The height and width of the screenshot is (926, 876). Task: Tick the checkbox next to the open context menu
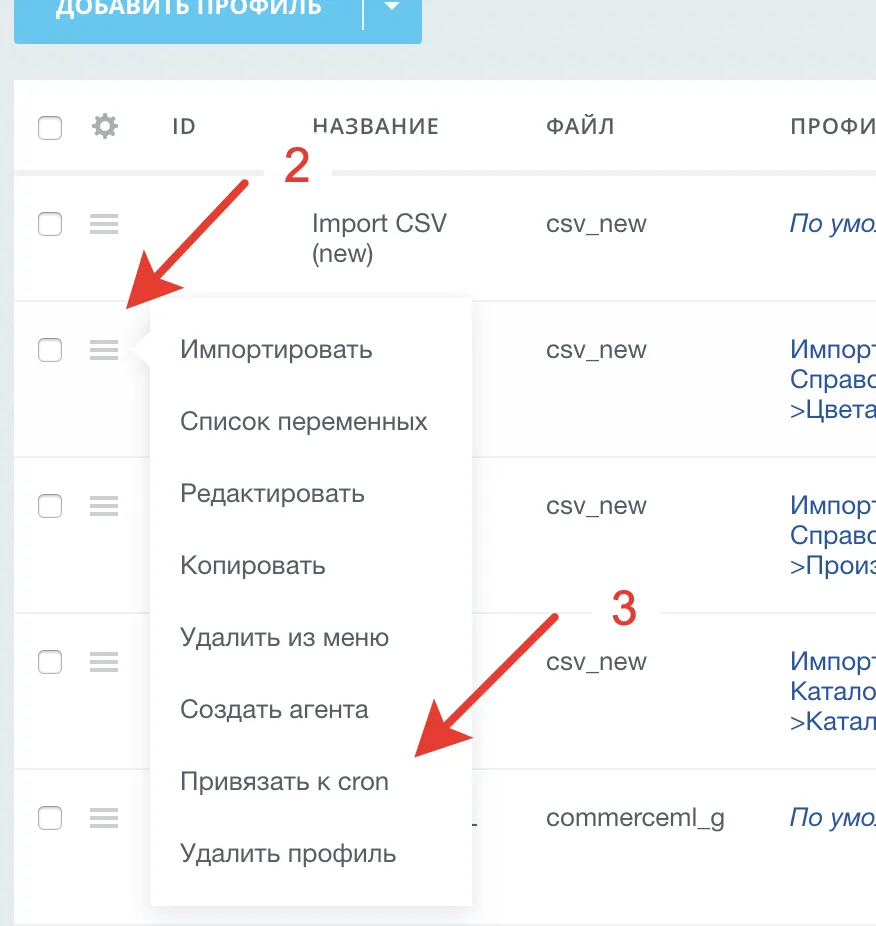(50, 350)
